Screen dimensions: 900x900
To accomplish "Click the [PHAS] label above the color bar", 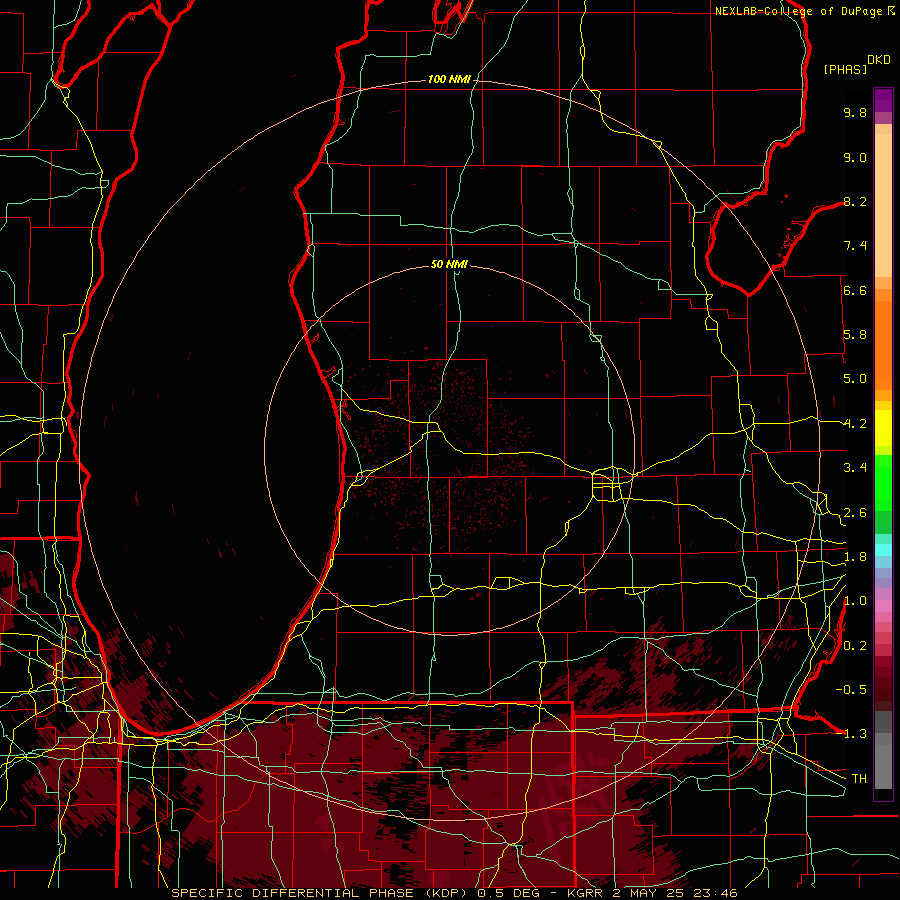I will [845, 69].
